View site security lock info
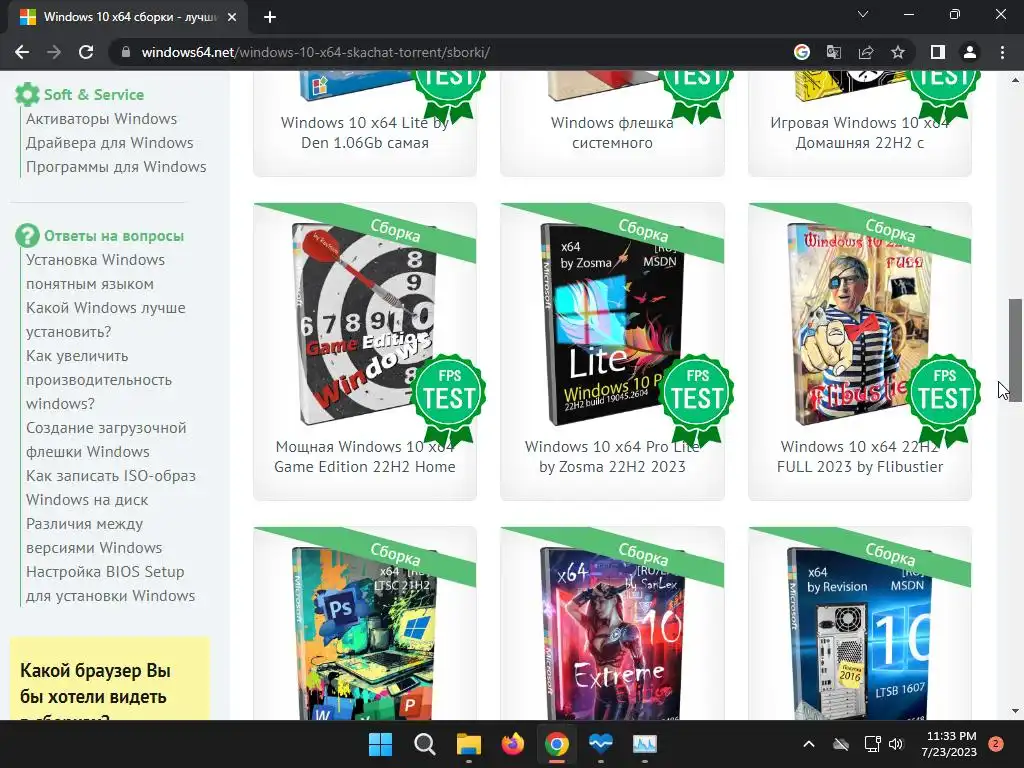Image resolution: width=1024 pixels, height=768 pixels. click(126, 52)
